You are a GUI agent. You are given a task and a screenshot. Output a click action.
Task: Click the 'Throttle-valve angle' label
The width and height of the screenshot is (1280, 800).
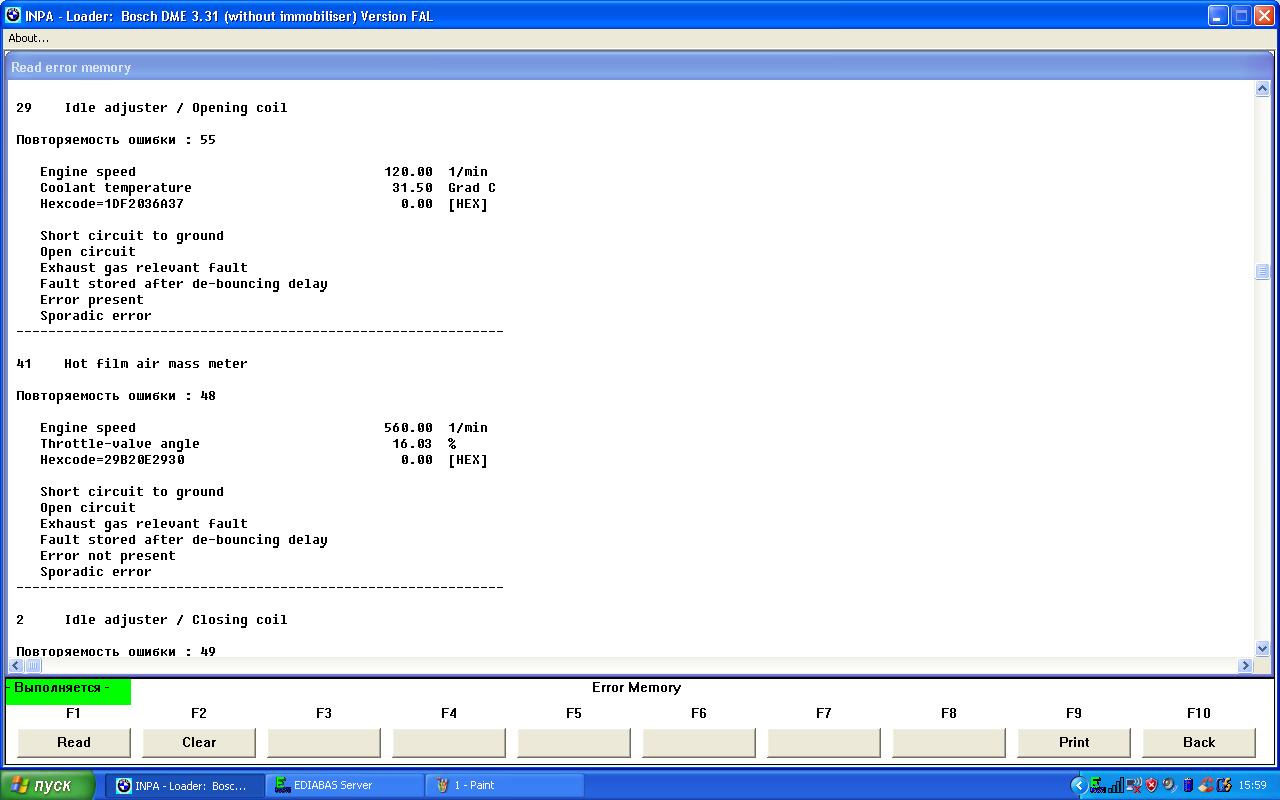click(x=120, y=444)
